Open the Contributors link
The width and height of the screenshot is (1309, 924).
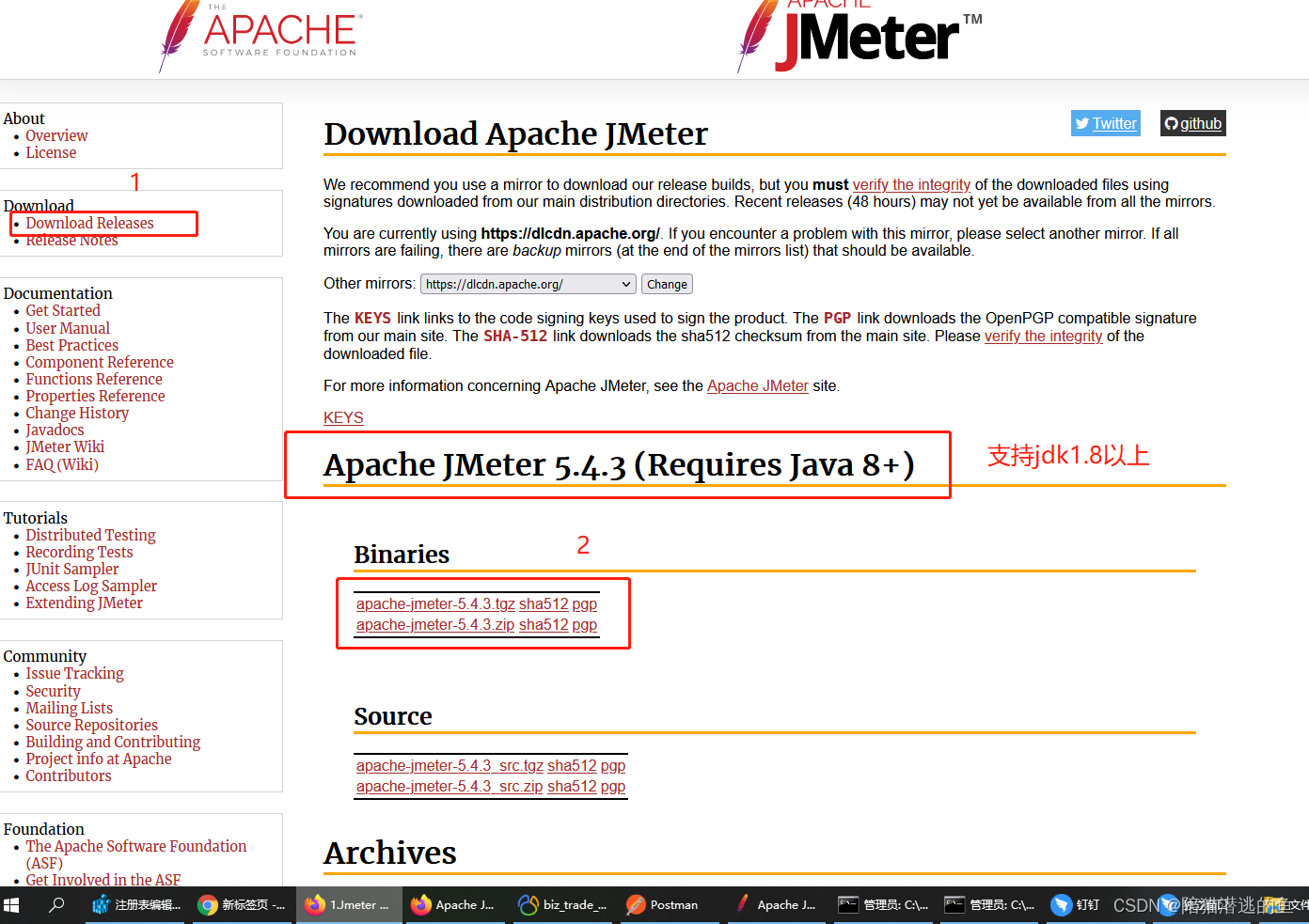tap(68, 775)
